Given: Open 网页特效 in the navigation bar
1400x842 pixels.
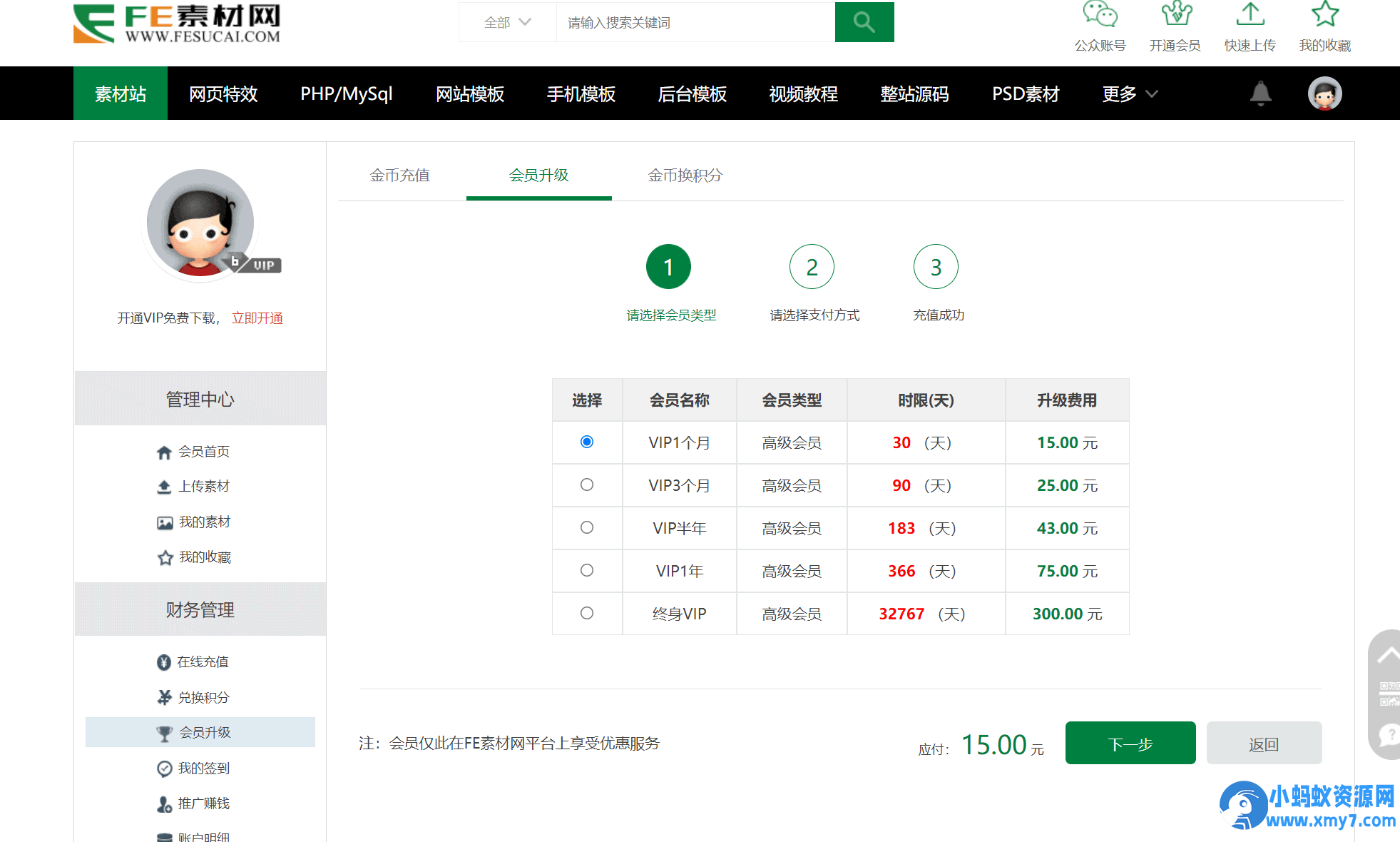Looking at the screenshot, I should coord(223,93).
